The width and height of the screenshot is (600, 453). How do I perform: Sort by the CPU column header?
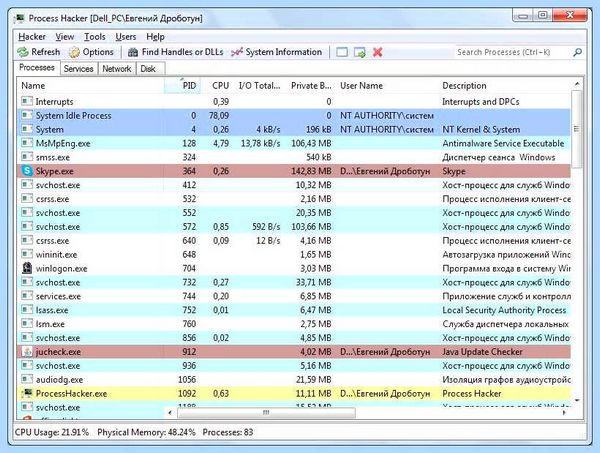[x=217, y=86]
